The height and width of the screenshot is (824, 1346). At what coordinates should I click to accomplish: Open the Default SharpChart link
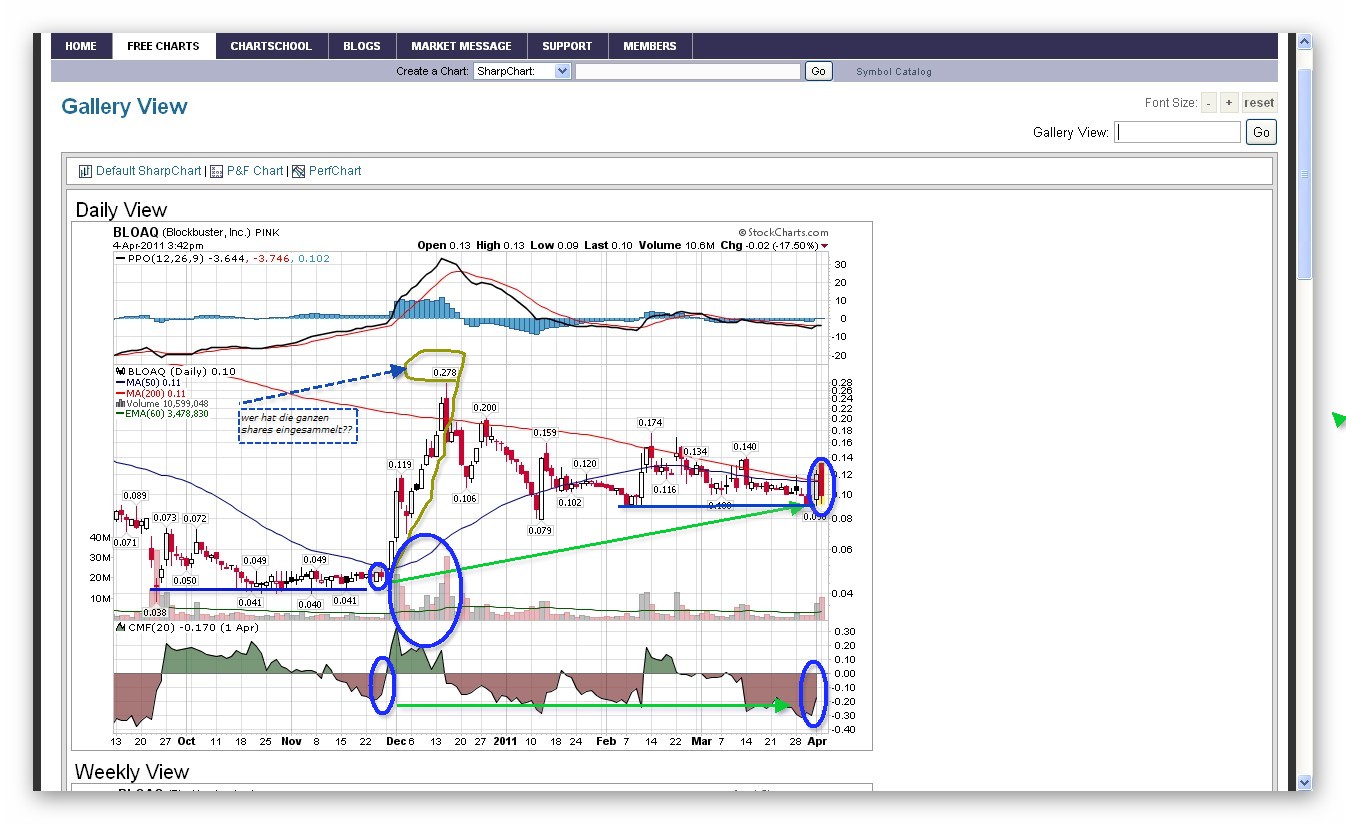pyautogui.click(x=149, y=171)
